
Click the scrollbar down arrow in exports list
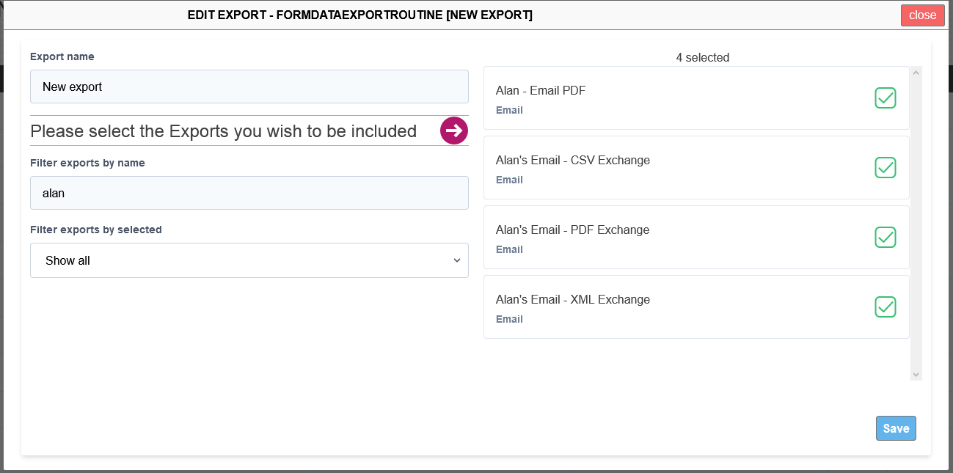tap(916, 375)
